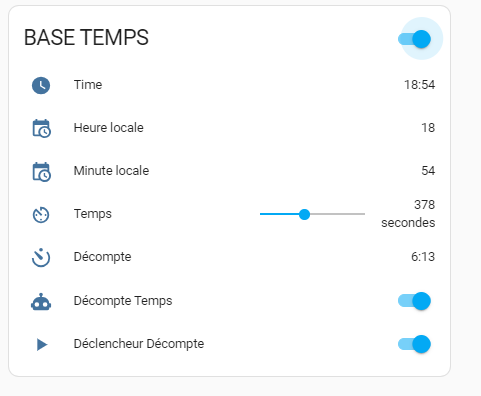Toggle the BASE TEMPS header switch
Viewport: 481px width, 396px height.
414,39
